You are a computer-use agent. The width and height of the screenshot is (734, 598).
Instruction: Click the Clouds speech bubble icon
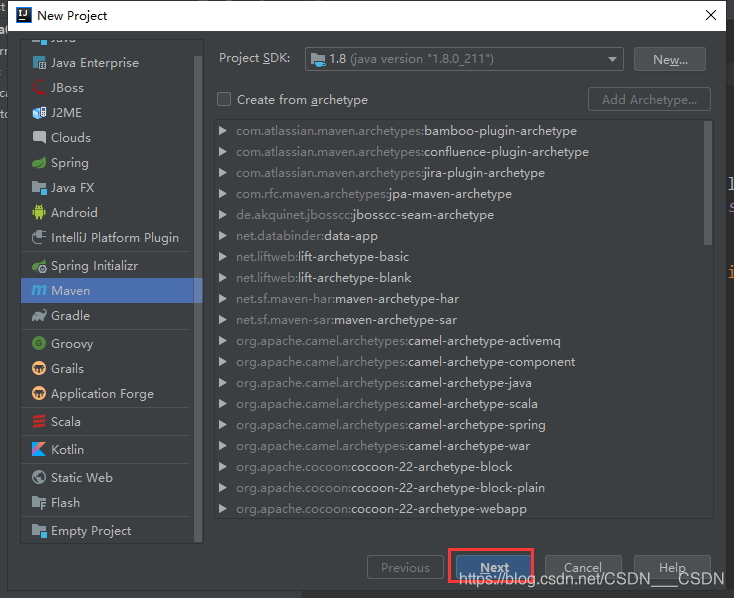39,138
